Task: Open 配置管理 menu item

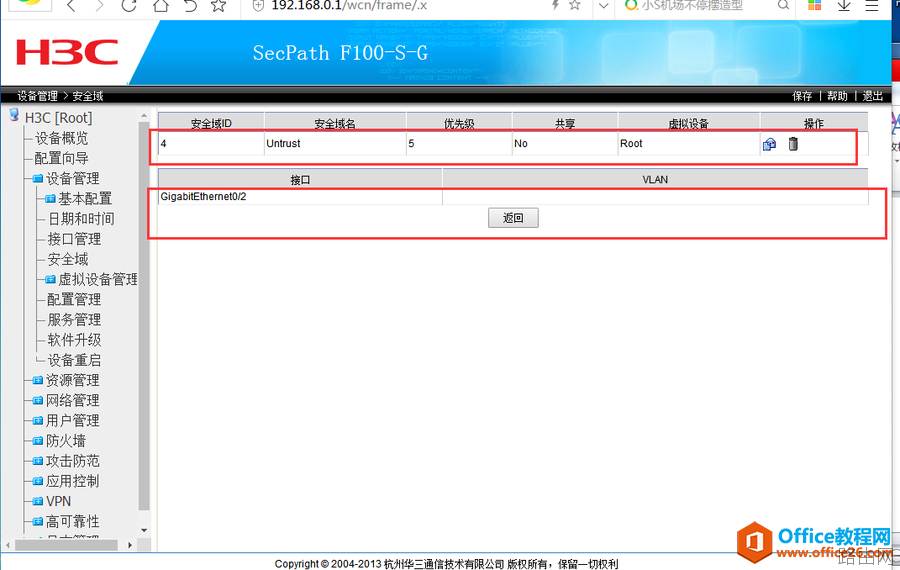Action: point(74,300)
